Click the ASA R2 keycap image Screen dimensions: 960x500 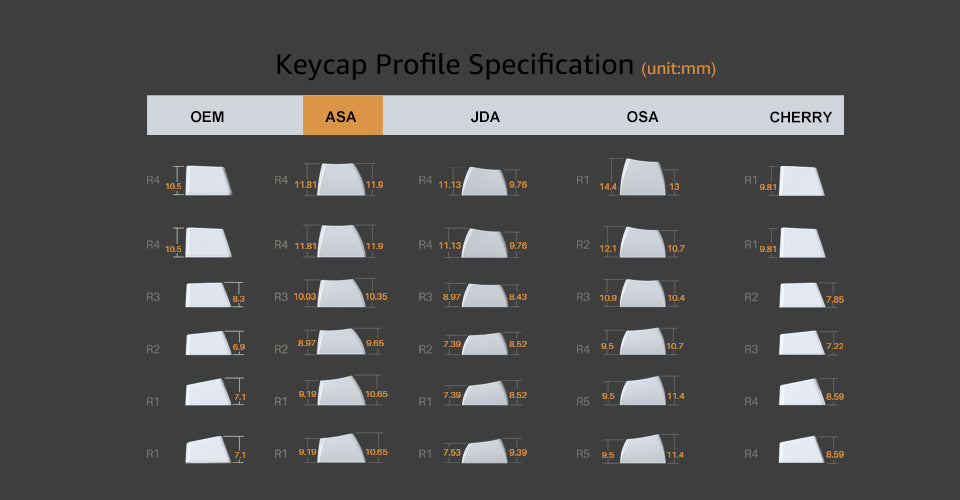[340, 342]
